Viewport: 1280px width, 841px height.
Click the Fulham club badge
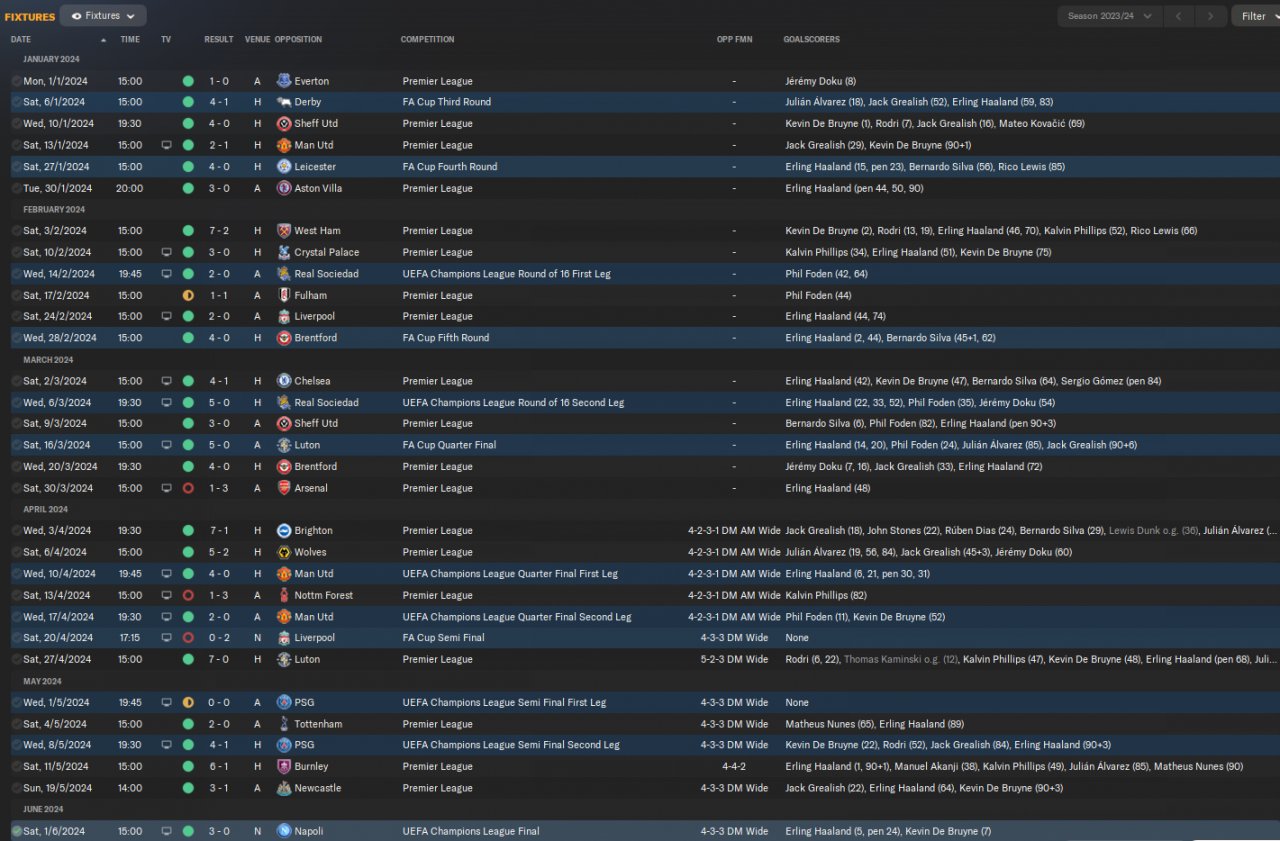284,295
